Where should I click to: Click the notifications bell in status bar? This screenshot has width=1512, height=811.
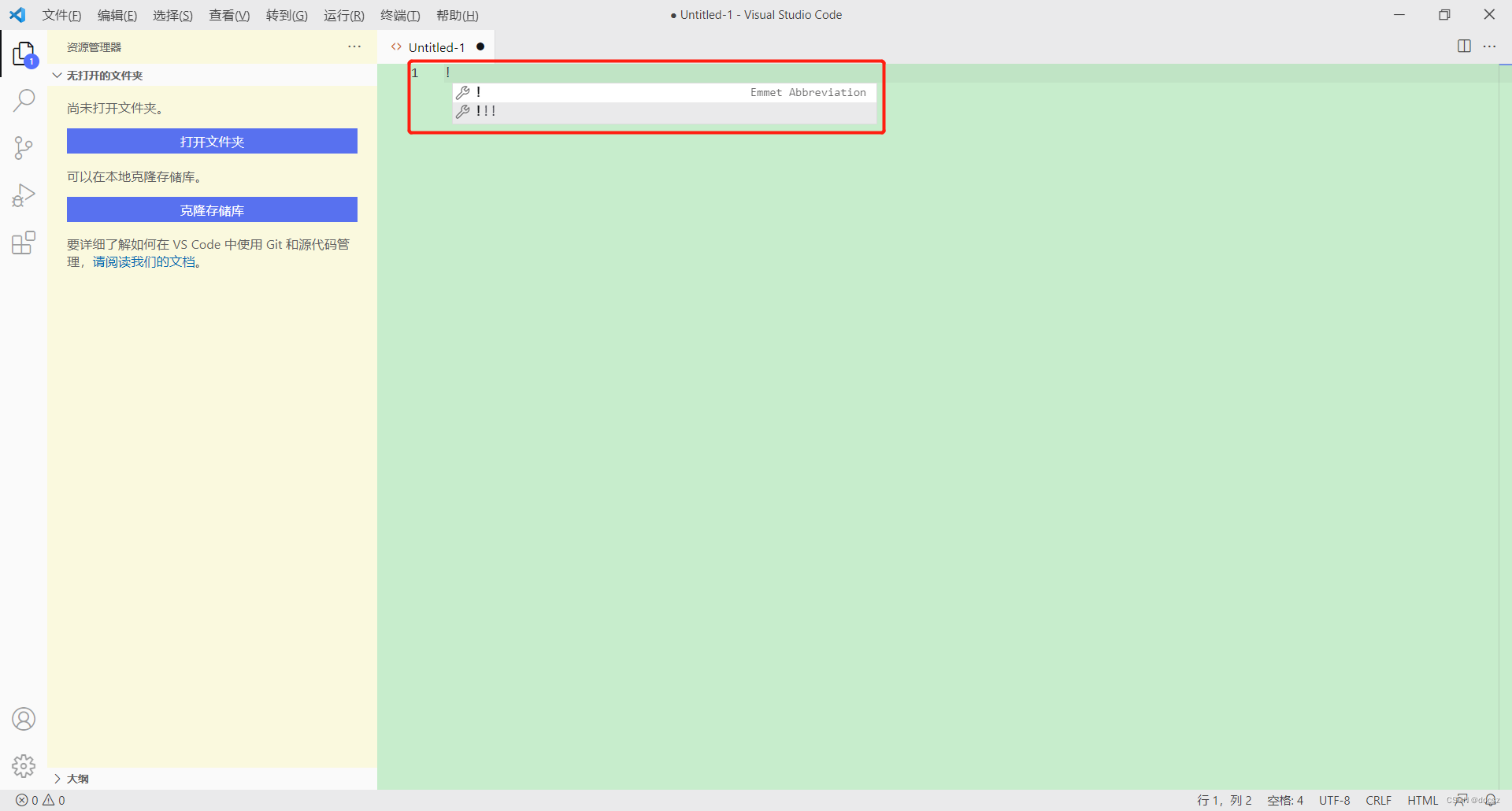pyautogui.click(x=1490, y=800)
